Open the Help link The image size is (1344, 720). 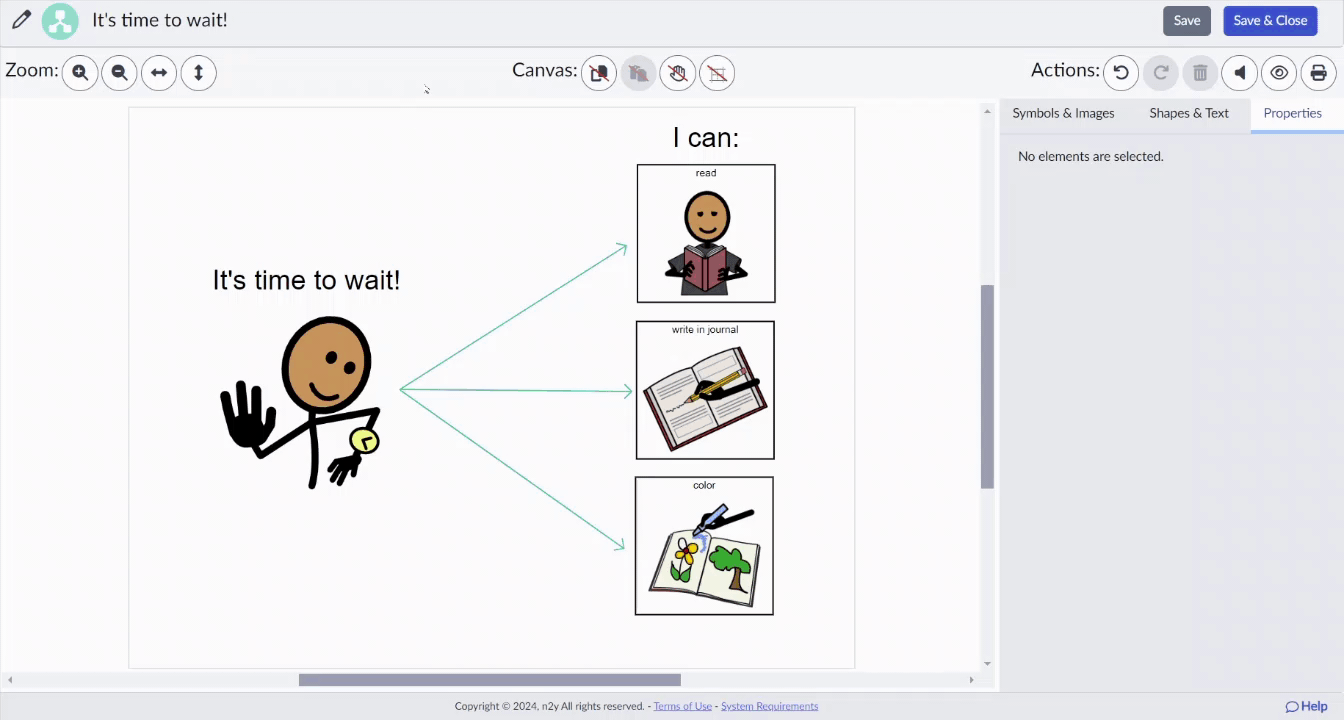pos(1307,706)
